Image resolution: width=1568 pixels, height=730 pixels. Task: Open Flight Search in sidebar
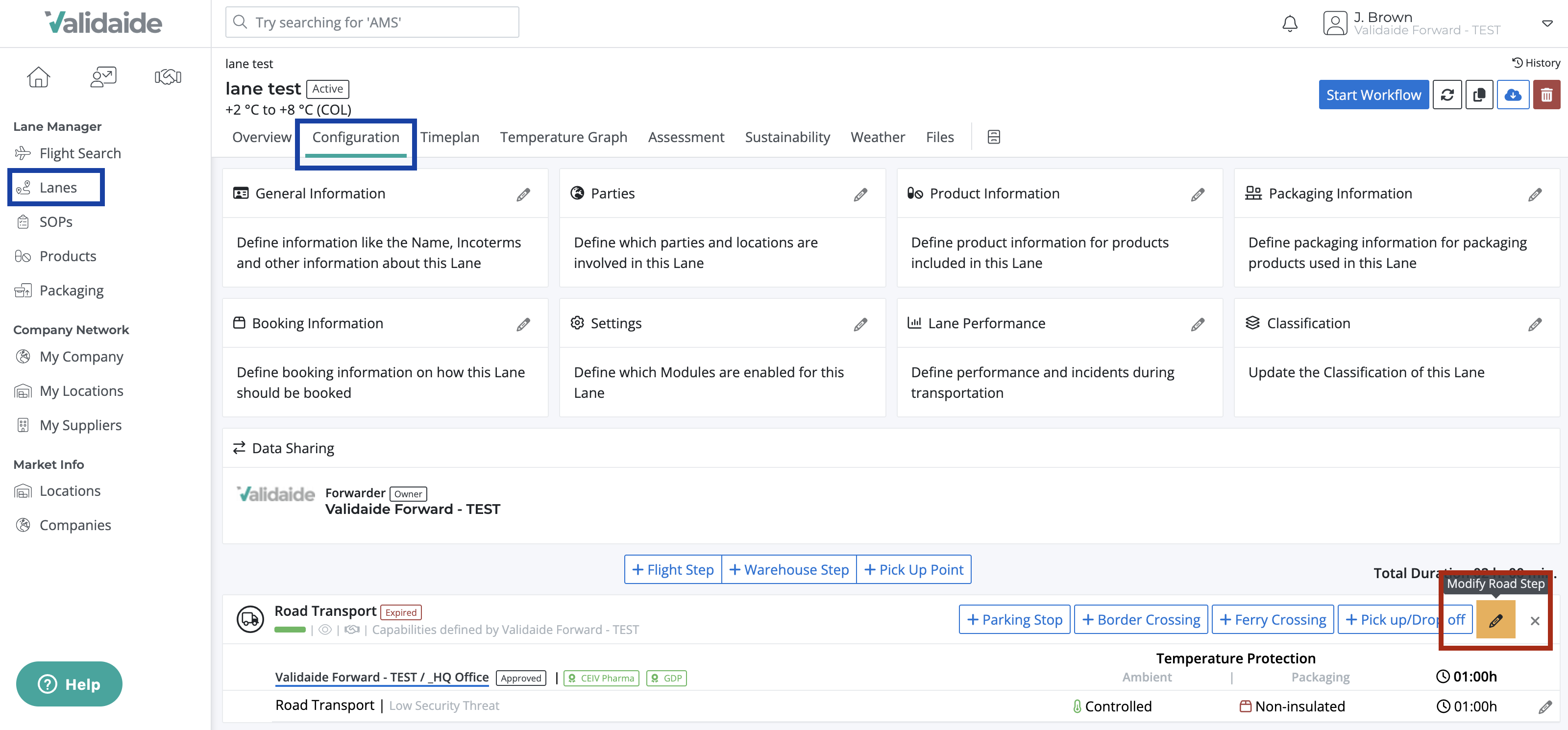[x=68, y=153]
